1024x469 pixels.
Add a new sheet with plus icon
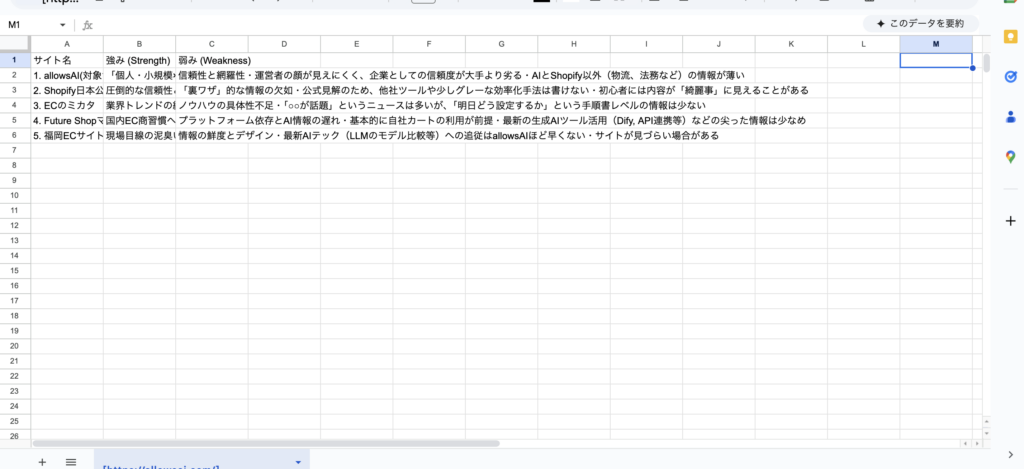pyautogui.click(x=42, y=461)
